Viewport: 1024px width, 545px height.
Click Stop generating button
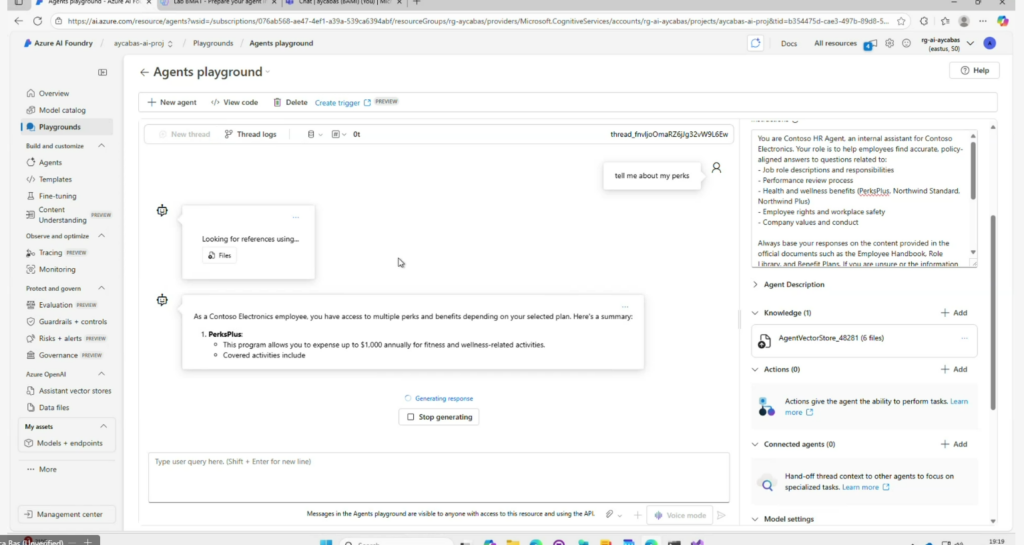click(x=439, y=417)
